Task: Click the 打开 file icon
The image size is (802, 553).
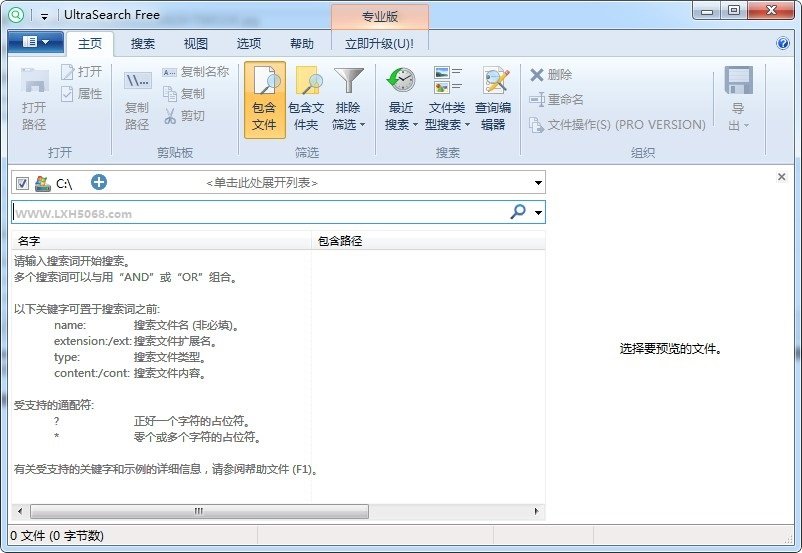Action: point(67,72)
